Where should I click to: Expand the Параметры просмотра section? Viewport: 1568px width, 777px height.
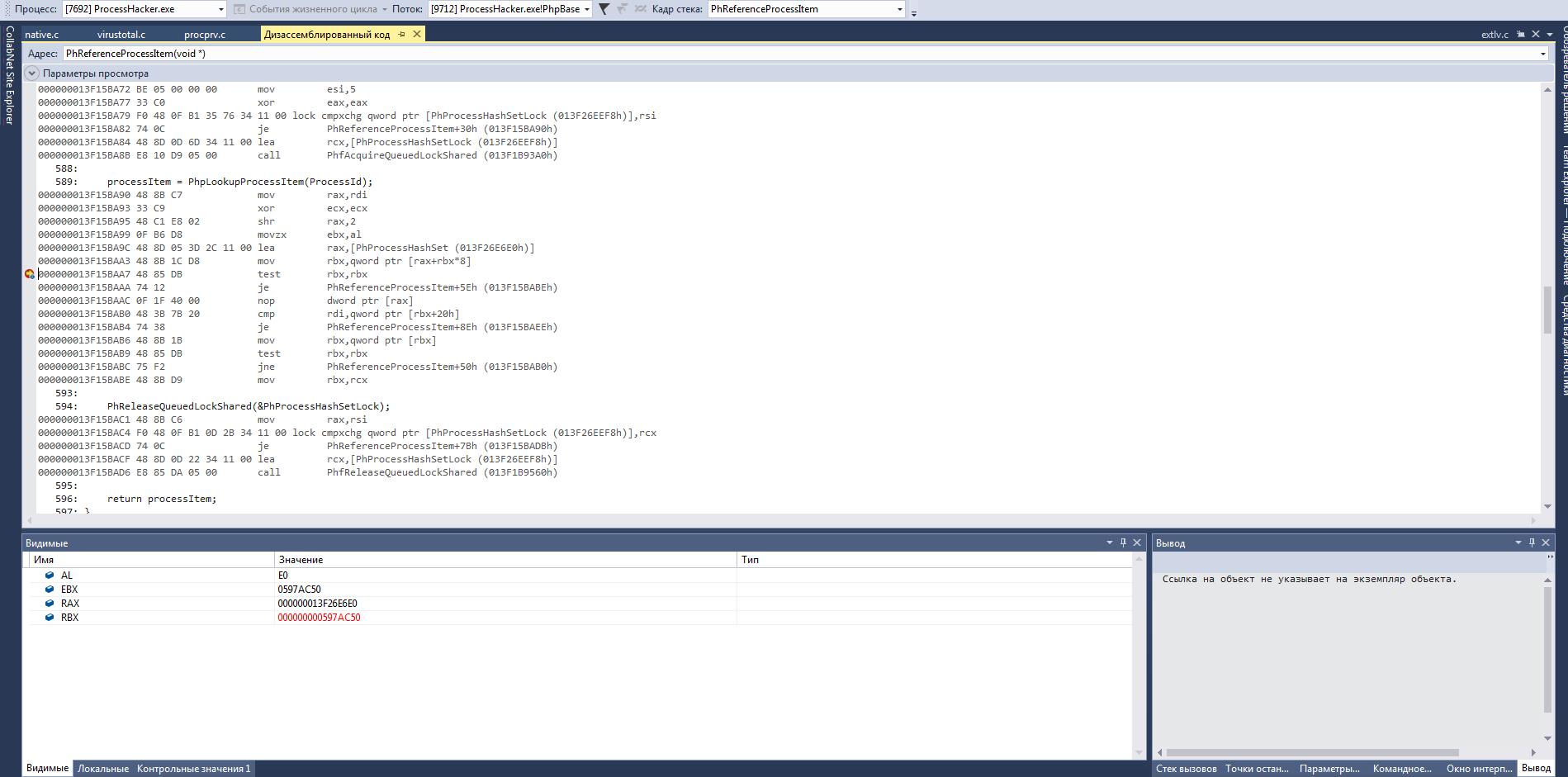click(32, 73)
